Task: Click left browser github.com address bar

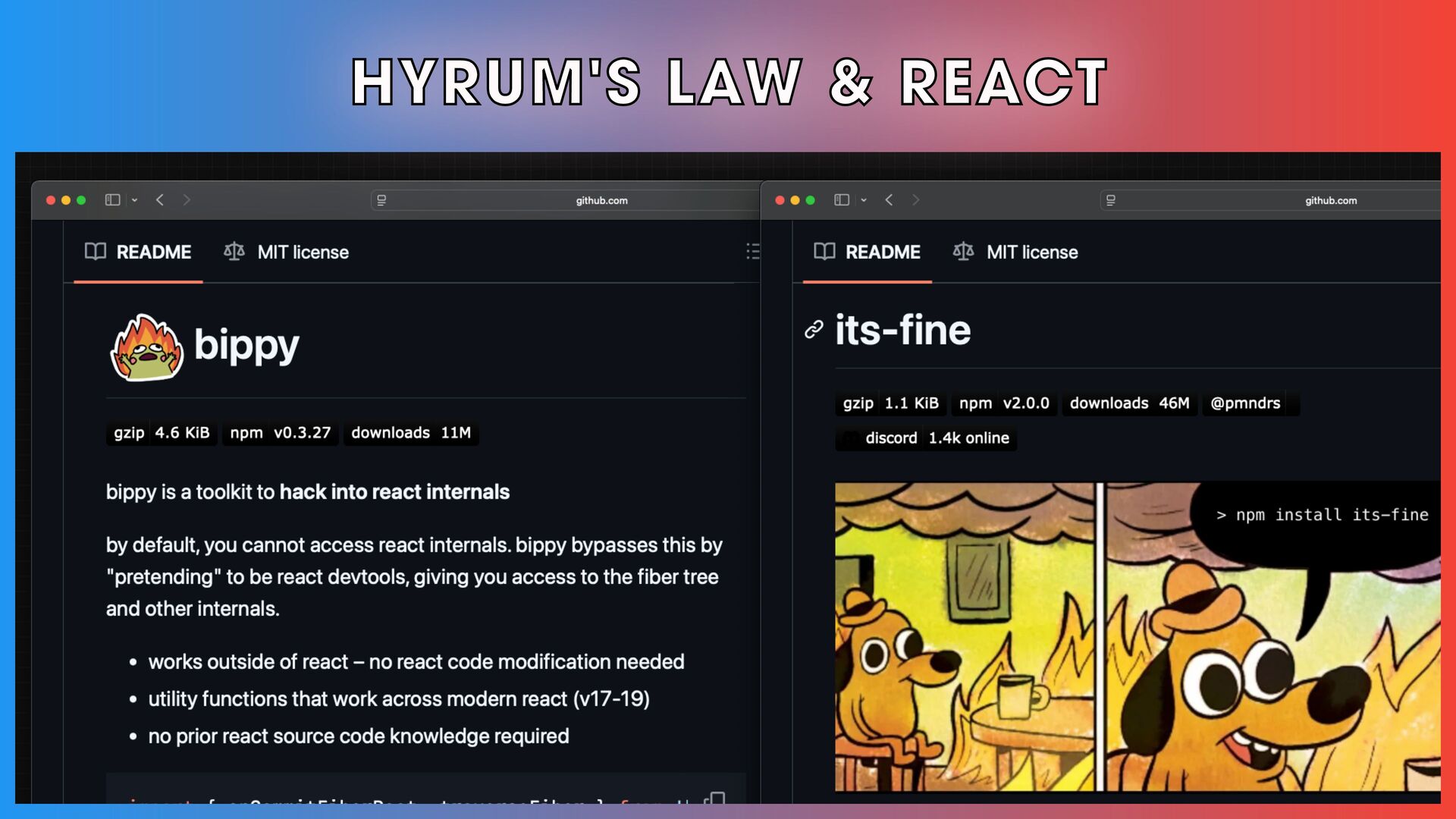Action: tap(601, 200)
